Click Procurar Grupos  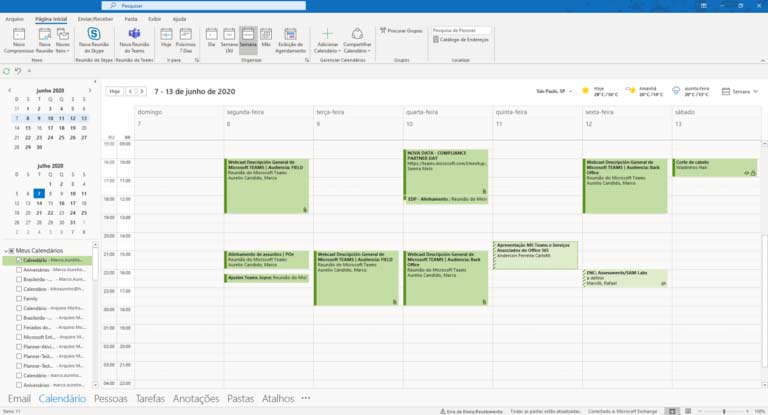tap(401, 30)
